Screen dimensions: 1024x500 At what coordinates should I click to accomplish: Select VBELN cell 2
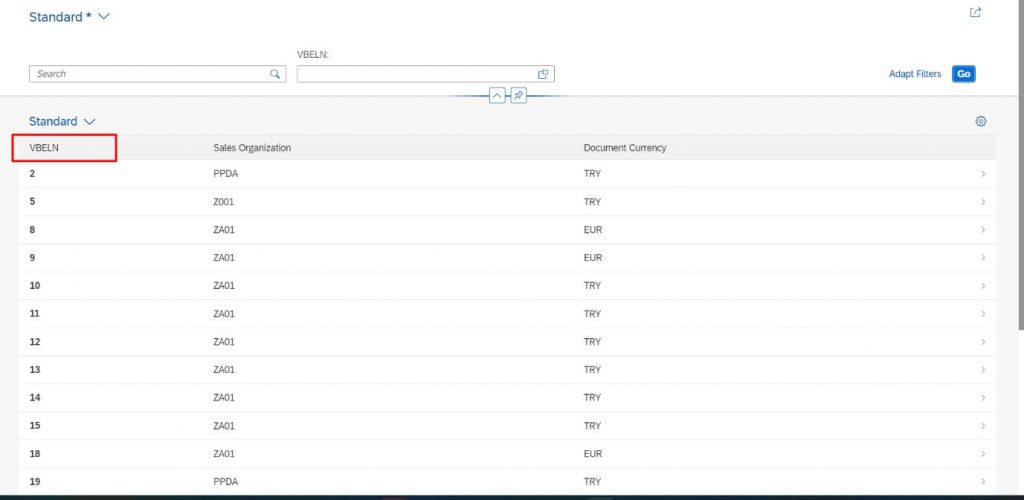(x=32, y=174)
